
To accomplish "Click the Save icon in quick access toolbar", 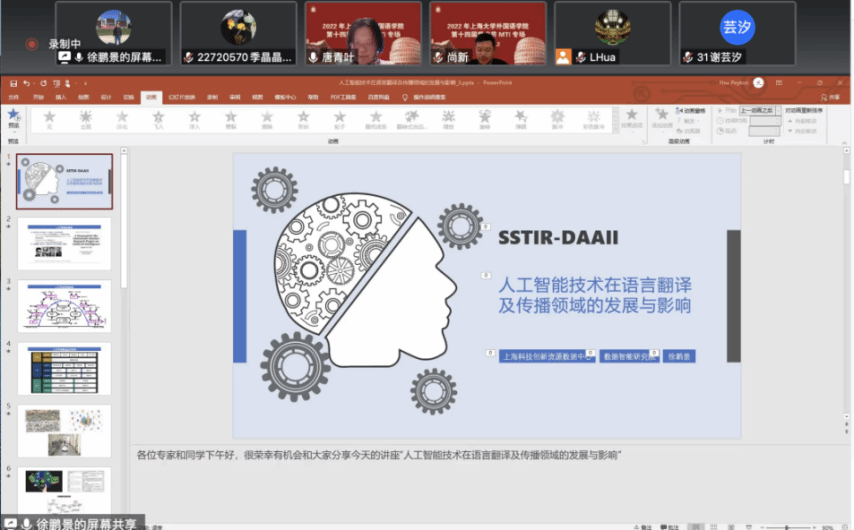I will click(13, 83).
